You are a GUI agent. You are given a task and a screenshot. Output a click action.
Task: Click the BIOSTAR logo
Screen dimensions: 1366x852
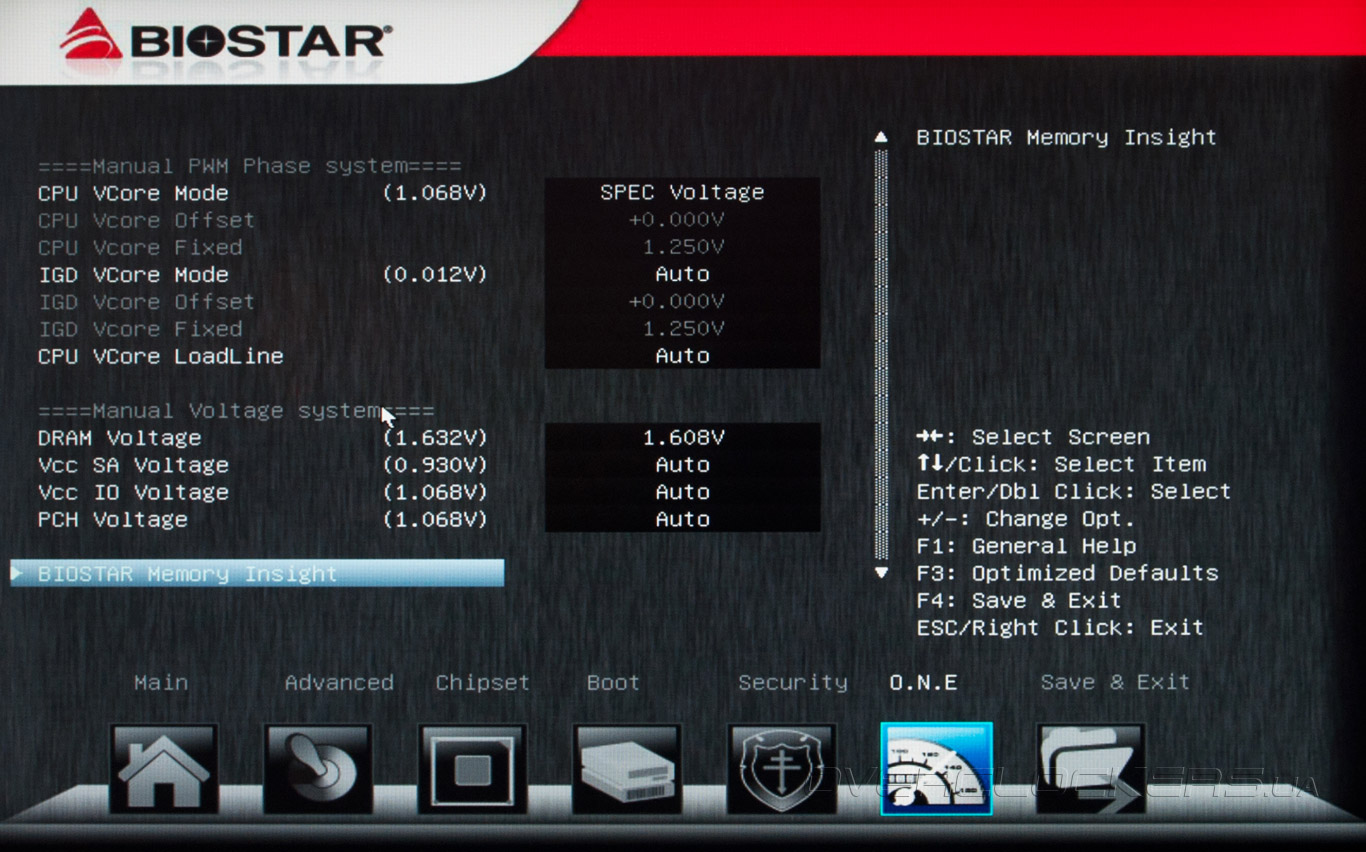point(226,38)
